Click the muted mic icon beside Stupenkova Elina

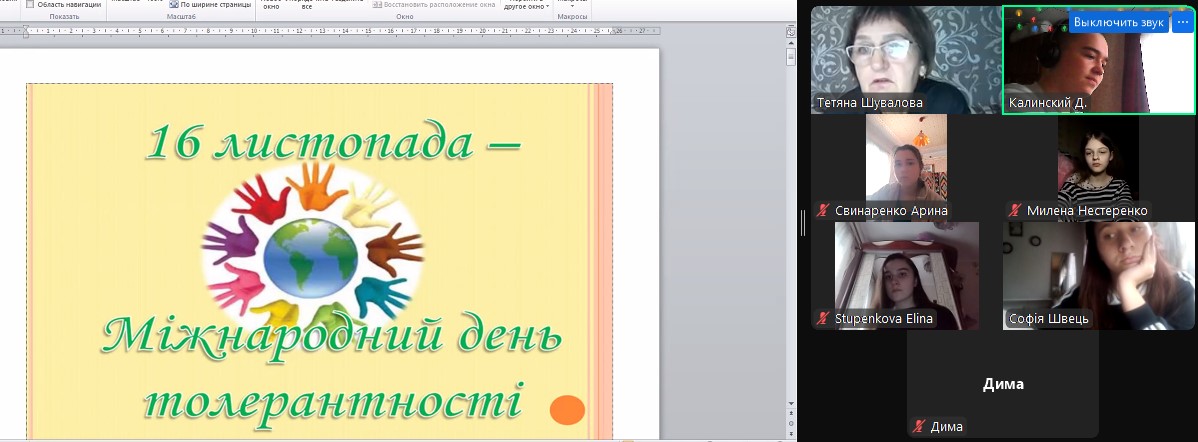823,319
